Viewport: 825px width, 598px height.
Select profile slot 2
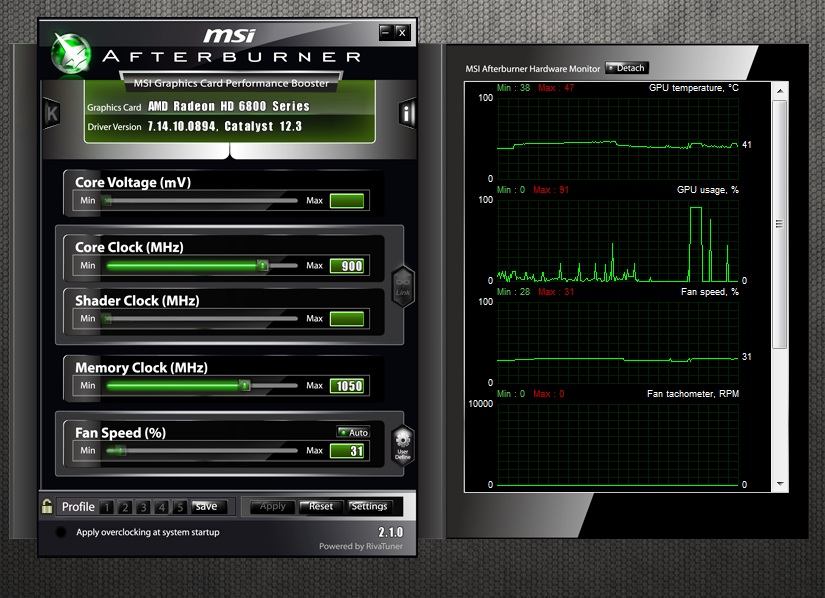point(125,507)
